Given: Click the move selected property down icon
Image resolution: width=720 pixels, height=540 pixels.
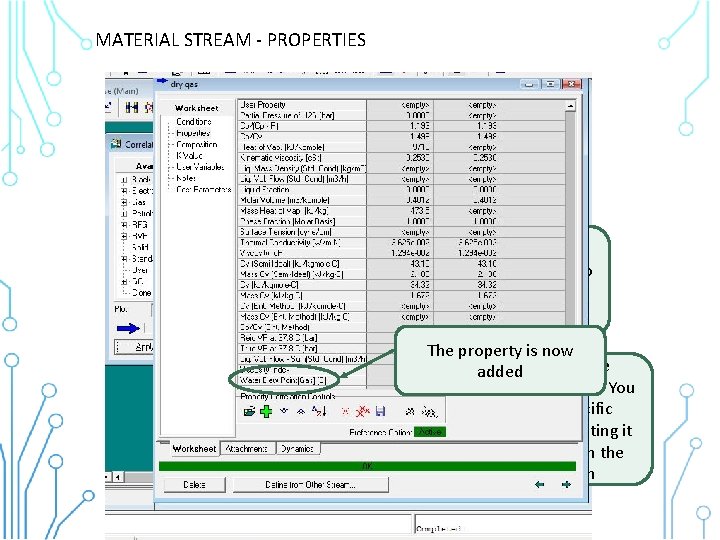Looking at the screenshot, I should 284,411.
